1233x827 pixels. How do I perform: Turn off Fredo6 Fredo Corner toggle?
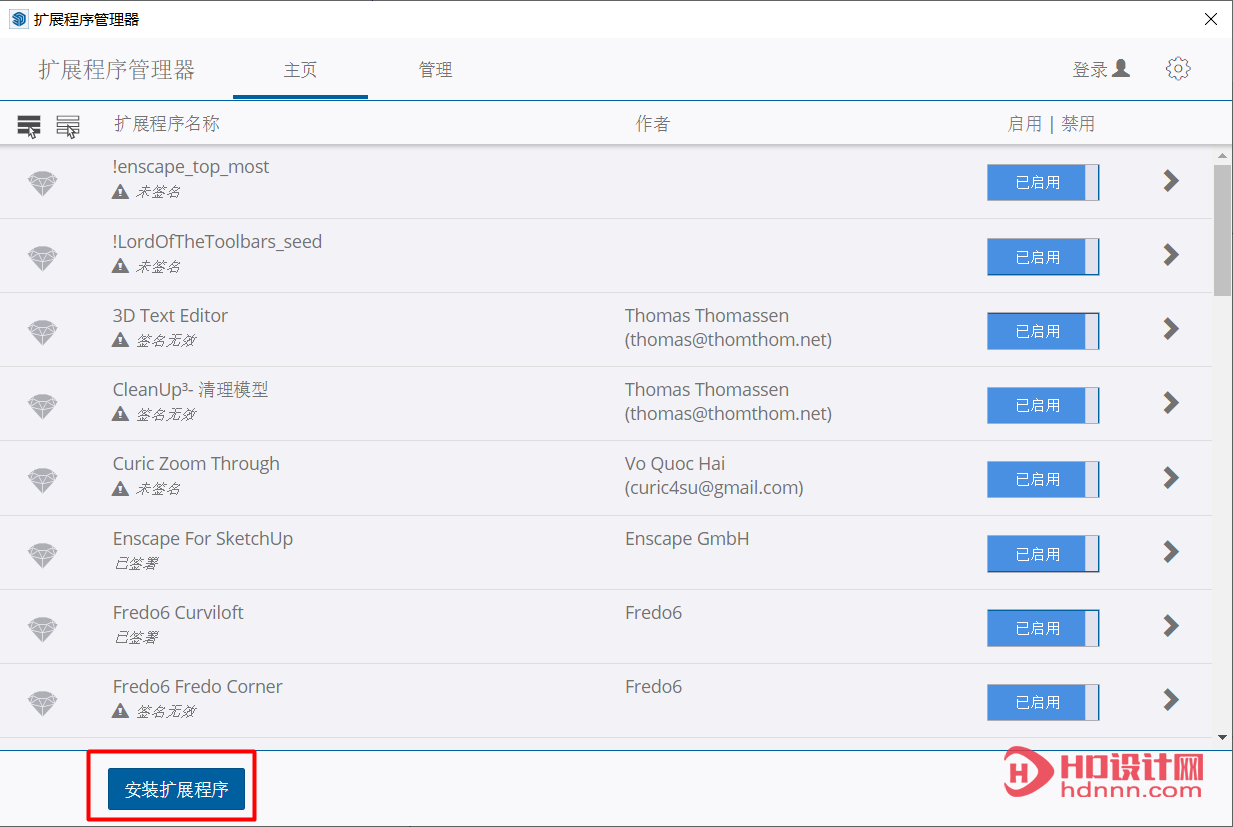coord(1043,702)
